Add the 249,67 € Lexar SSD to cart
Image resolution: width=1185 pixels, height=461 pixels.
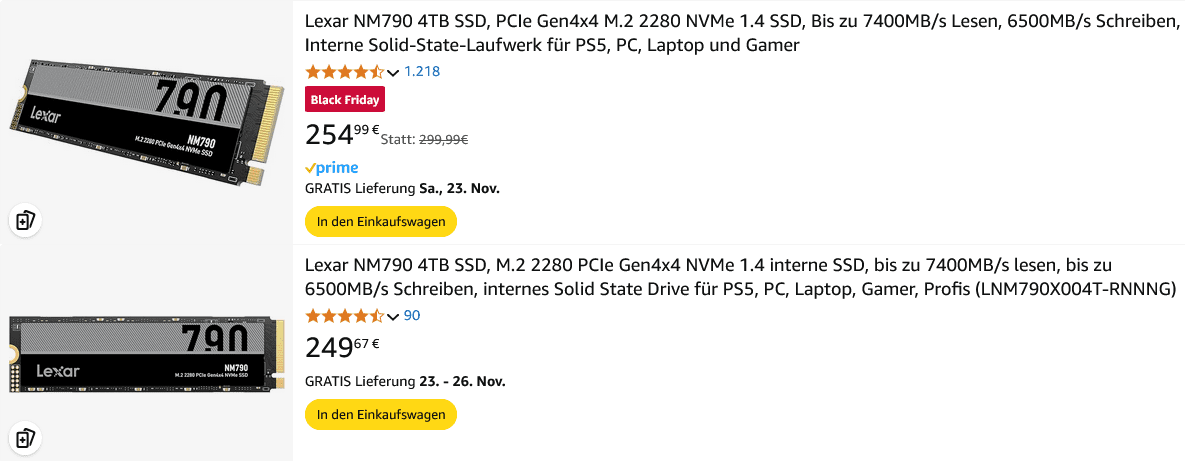(381, 414)
